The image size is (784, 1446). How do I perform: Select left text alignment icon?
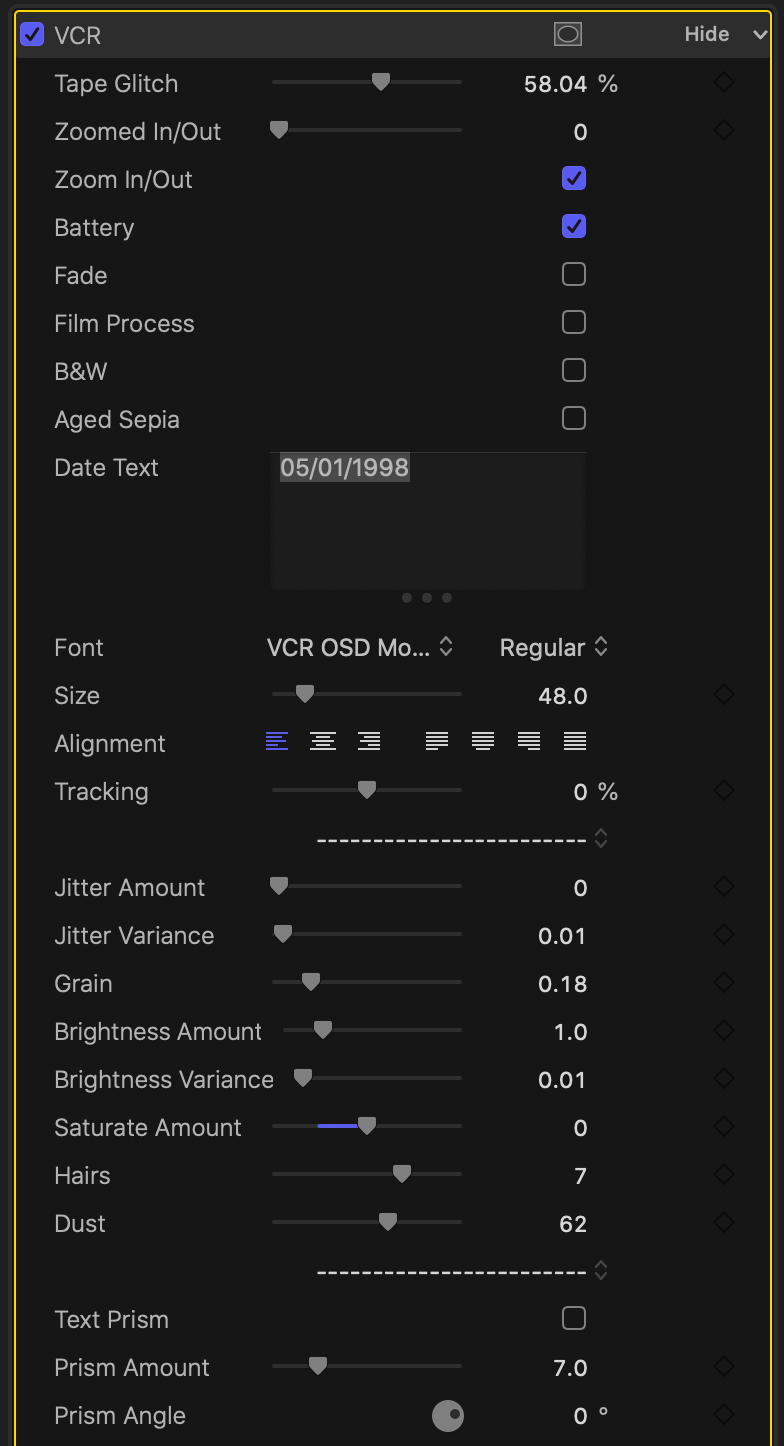pos(277,741)
